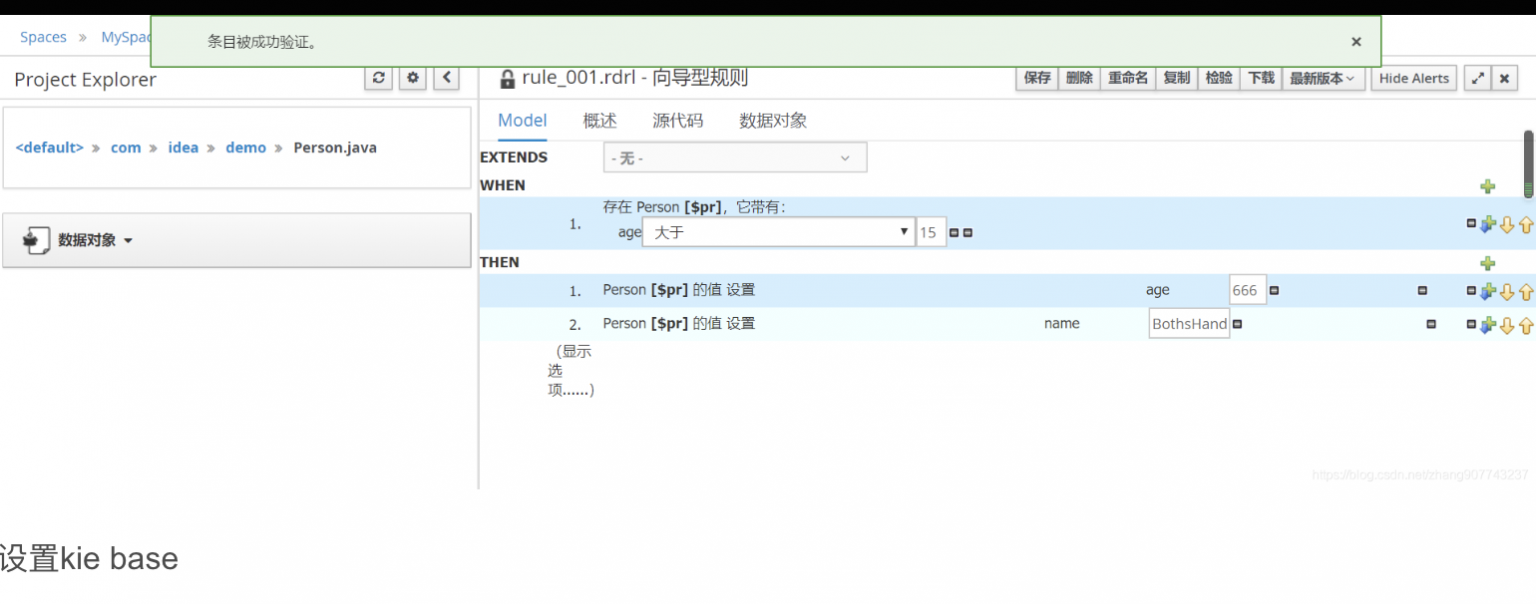Open the 大于 operator dropdown

click(x=778, y=231)
